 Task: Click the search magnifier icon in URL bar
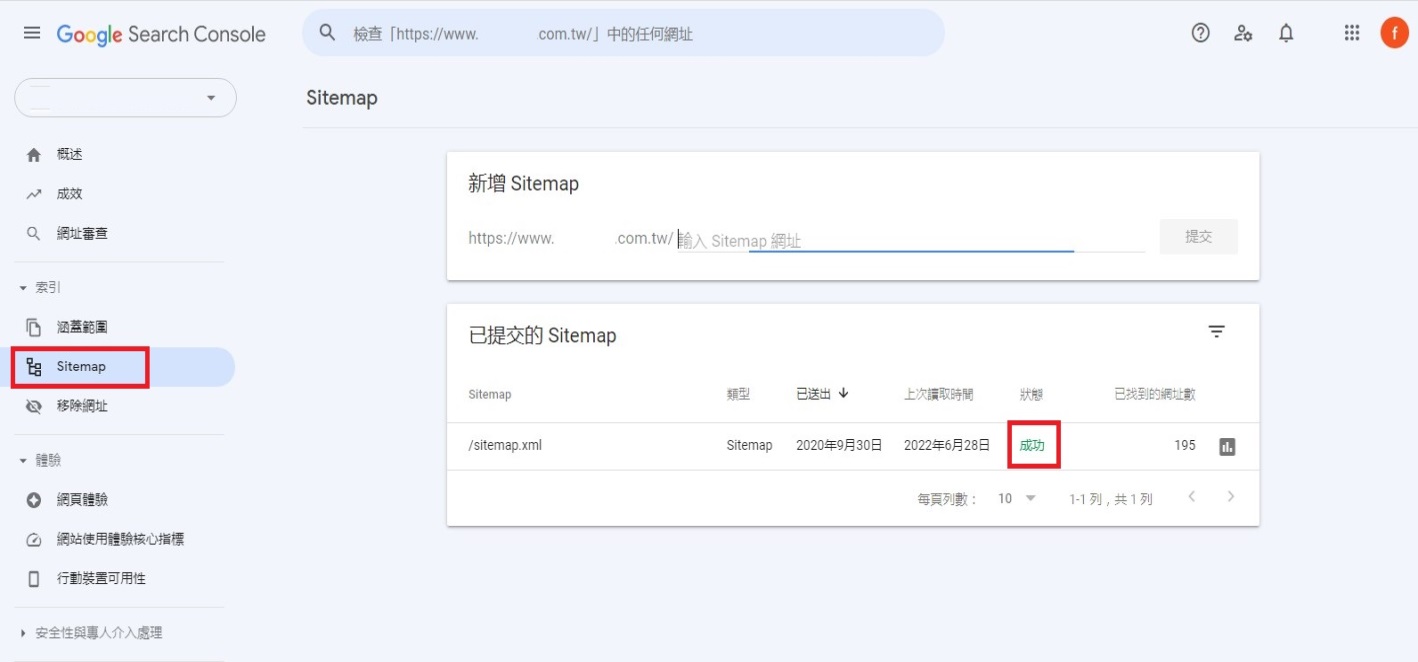click(327, 33)
